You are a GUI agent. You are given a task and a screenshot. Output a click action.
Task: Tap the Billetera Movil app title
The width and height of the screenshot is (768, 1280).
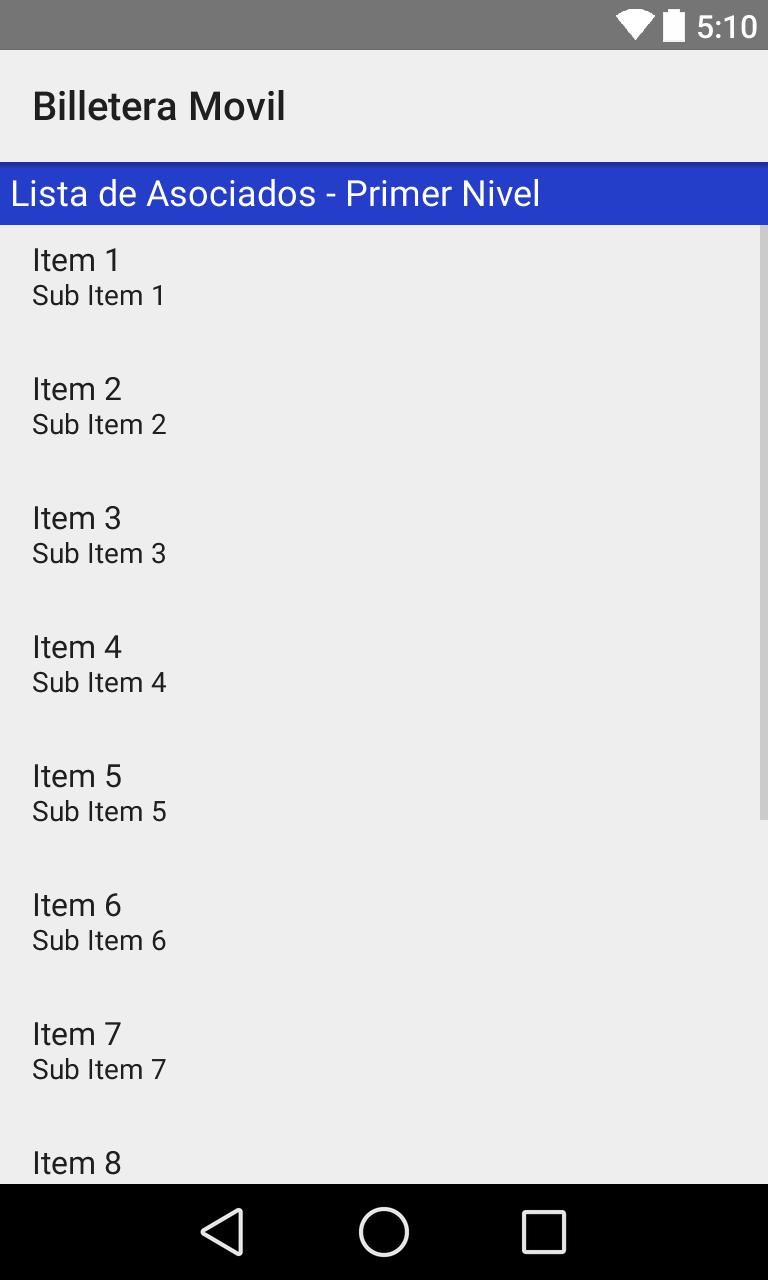[159, 106]
